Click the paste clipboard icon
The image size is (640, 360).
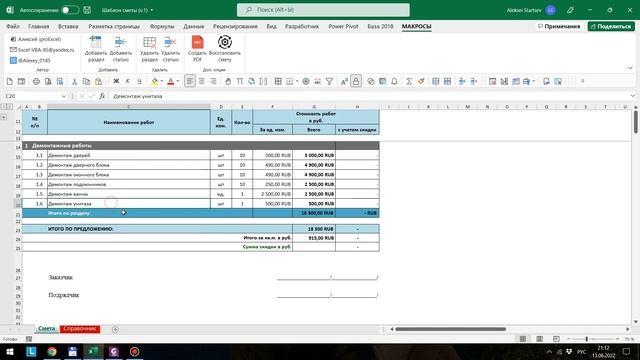coord(98,82)
